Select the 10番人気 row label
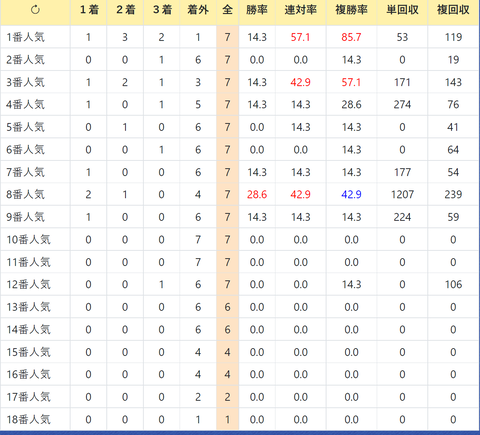 pyautogui.click(x=28, y=240)
